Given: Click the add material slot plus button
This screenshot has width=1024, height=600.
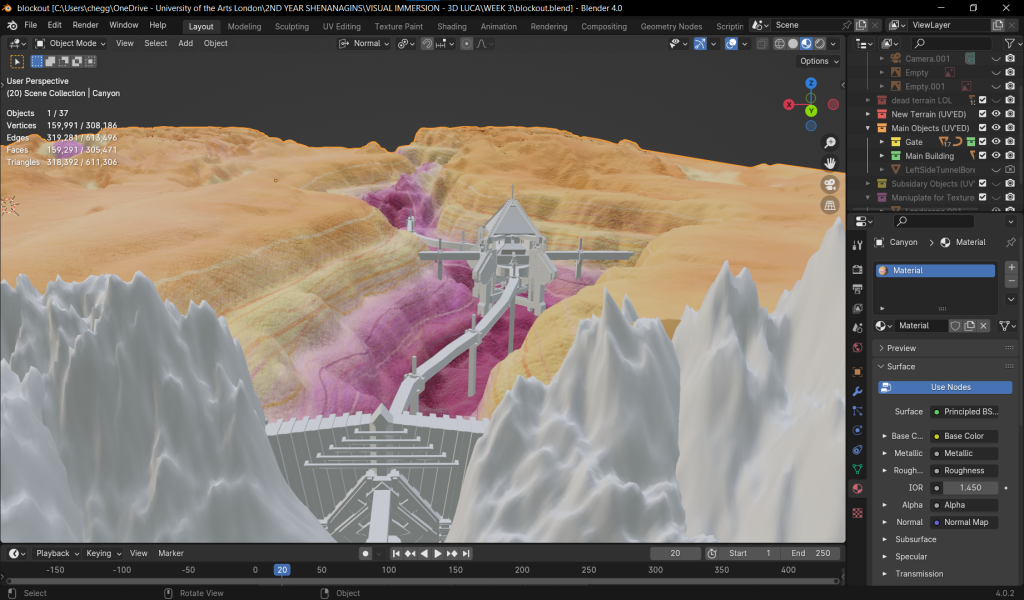Looking at the screenshot, I should pos(1011,268).
